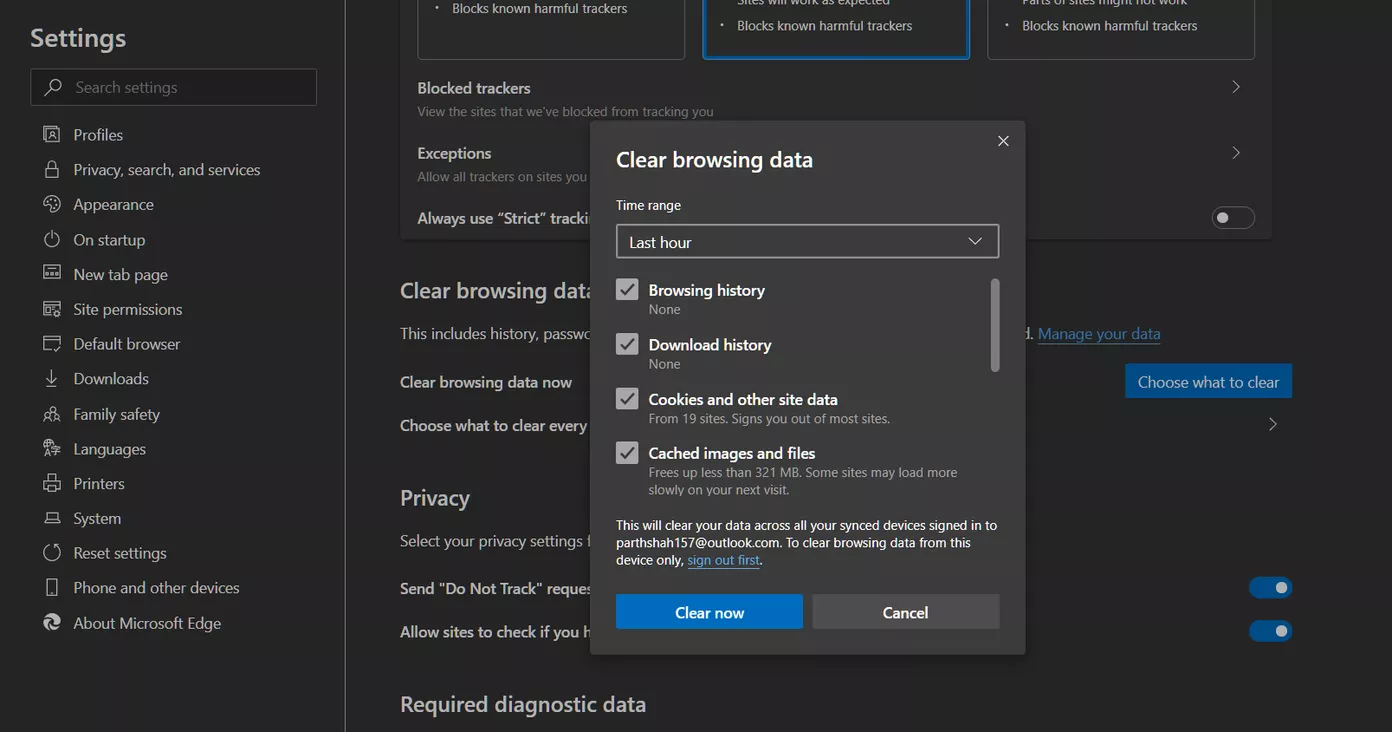Turn on Always use Strict tracking toggle
Screen dimensions: 1392x732
[1232, 218]
